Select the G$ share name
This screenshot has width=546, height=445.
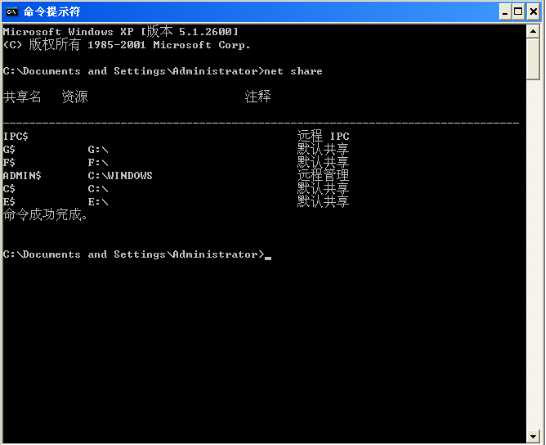9,150
